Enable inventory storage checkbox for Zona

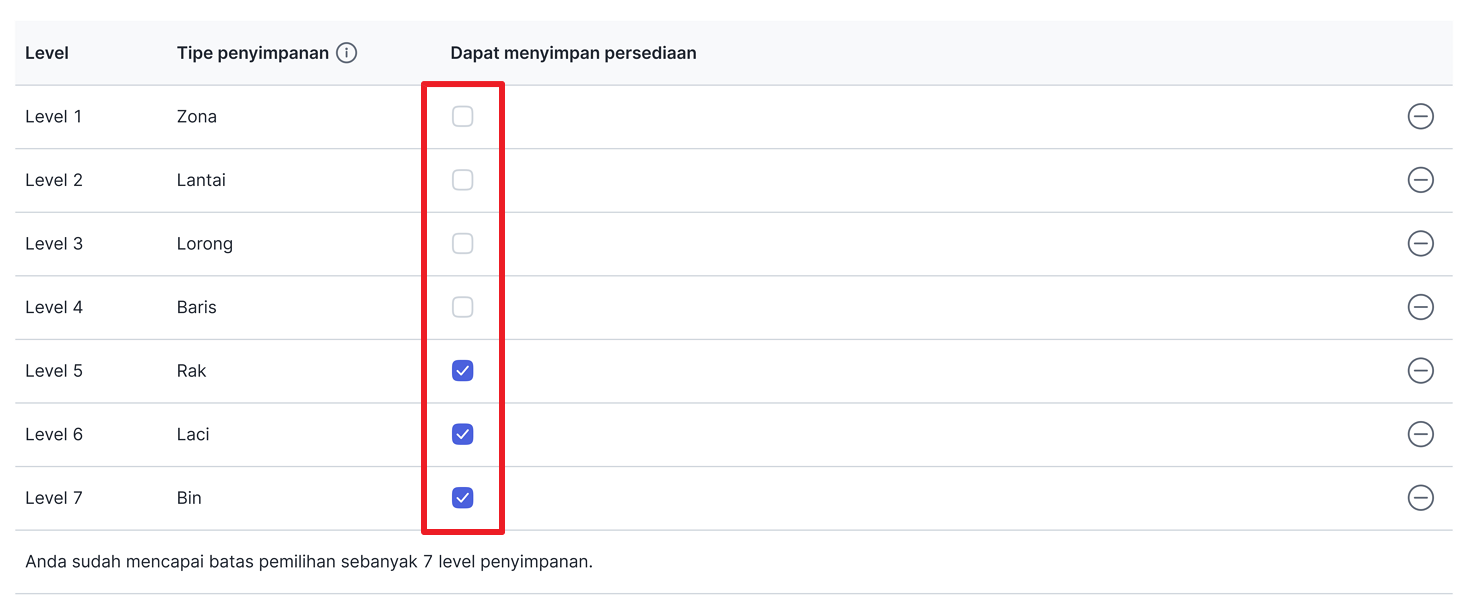462,117
